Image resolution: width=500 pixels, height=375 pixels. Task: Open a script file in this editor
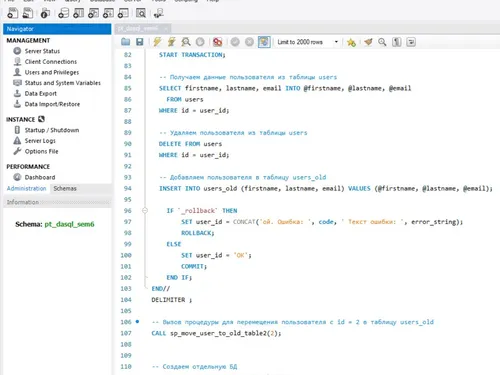[x=126, y=42]
